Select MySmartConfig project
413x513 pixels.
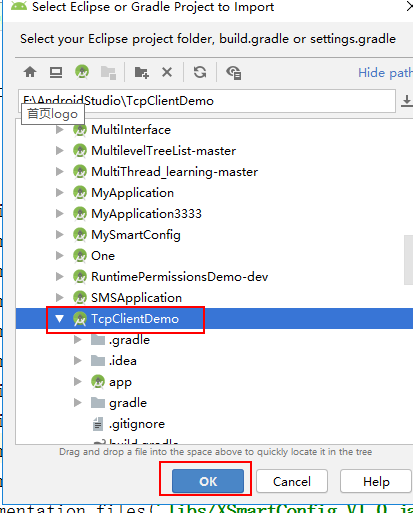pyautogui.click(x=136, y=235)
